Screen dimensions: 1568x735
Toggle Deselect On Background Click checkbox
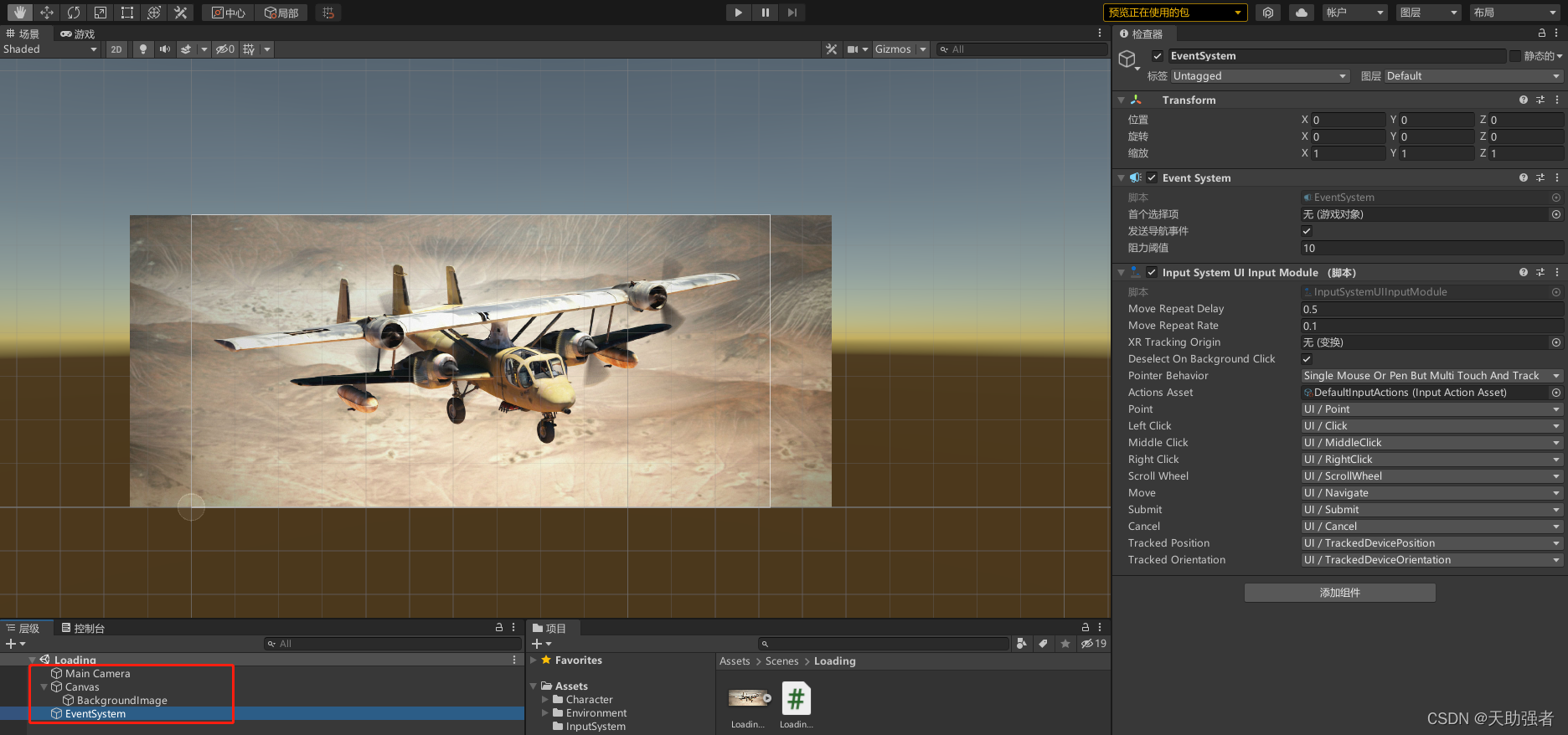tap(1307, 359)
